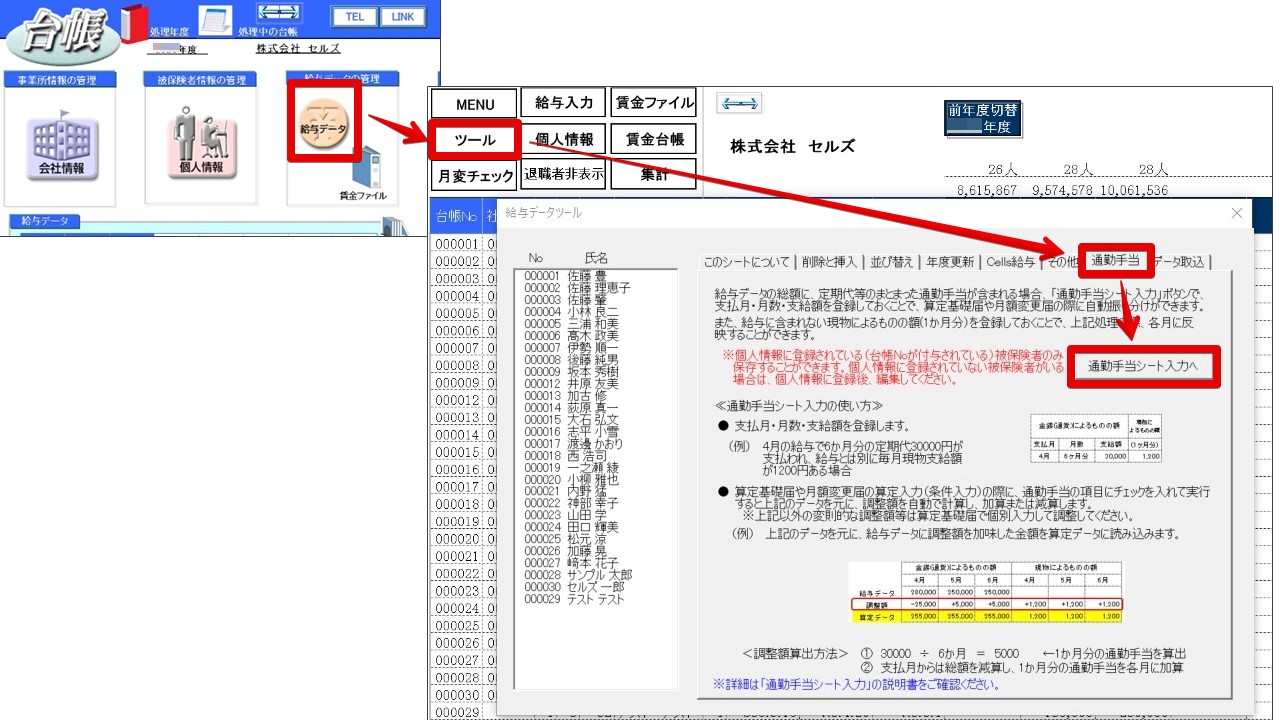Switch to 年度更新 tab
This screenshot has height=720, width=1280.
950,262
